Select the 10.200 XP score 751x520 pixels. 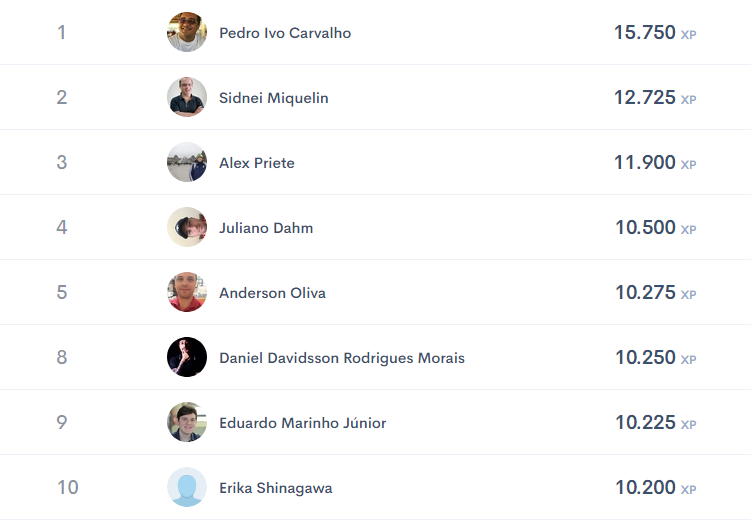[x=655, y=487]
